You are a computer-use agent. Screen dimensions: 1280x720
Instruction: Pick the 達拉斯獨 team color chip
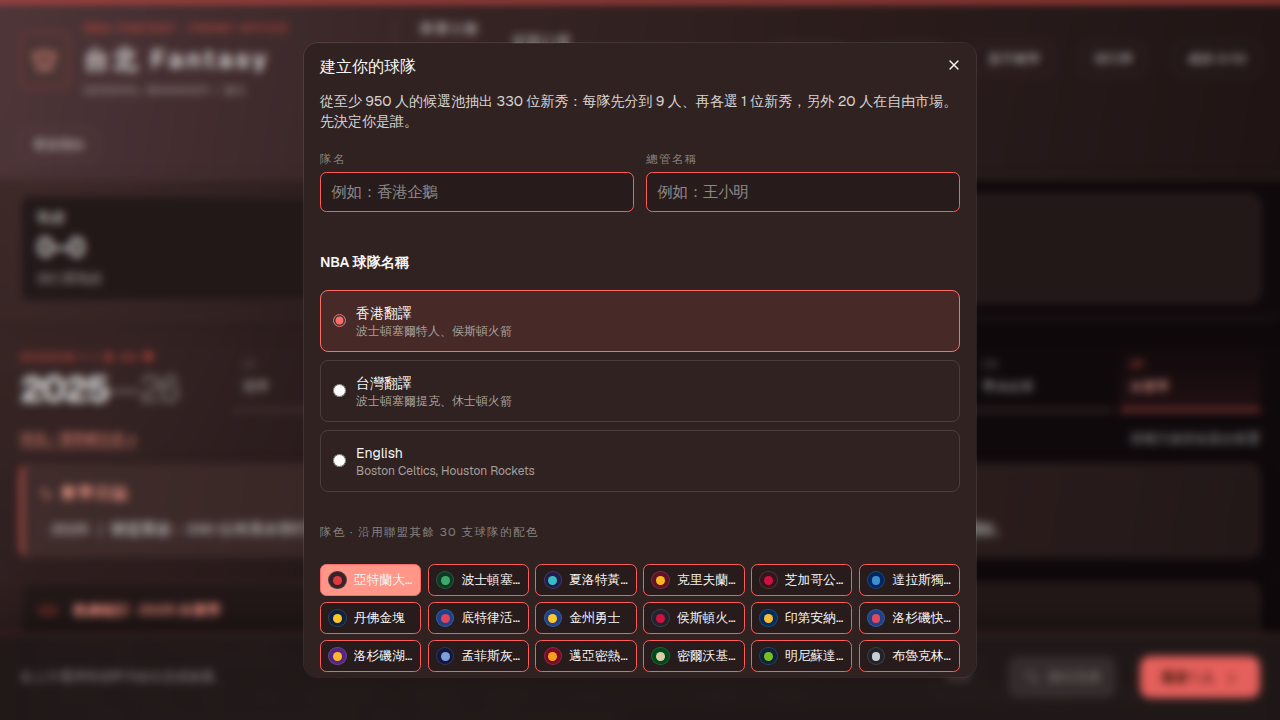click(910, 580)
